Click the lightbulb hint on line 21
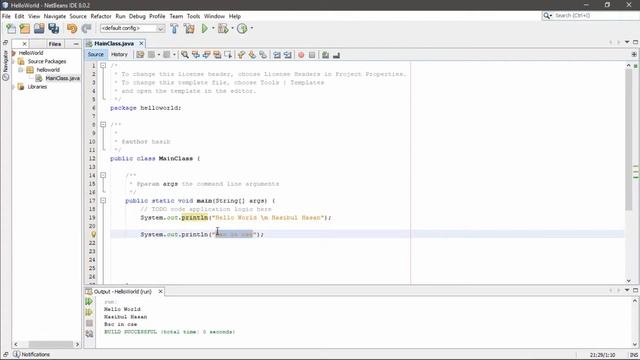Image resolution: width=640 pixels, height=360 pixels. tap(93, 234)
